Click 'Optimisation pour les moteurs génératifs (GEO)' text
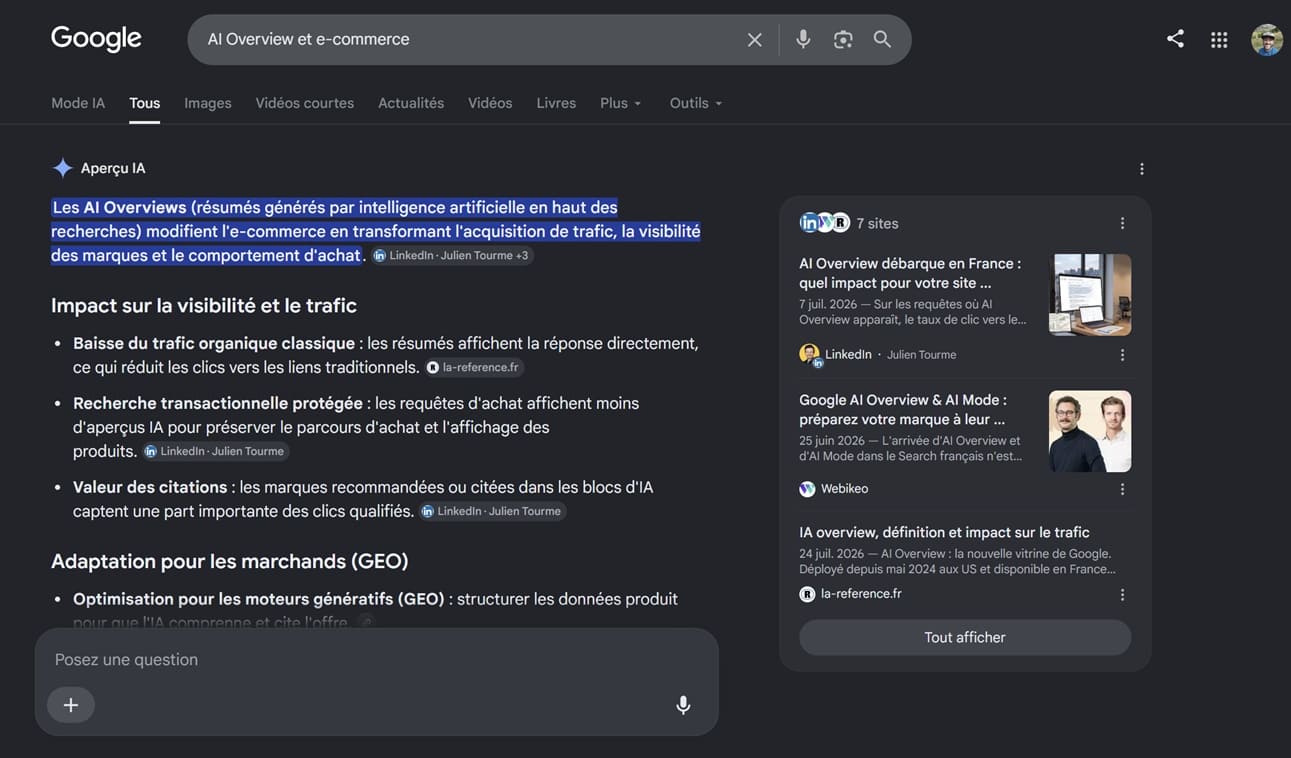The width and height of the screenshot is (1291, 758). 259,600
